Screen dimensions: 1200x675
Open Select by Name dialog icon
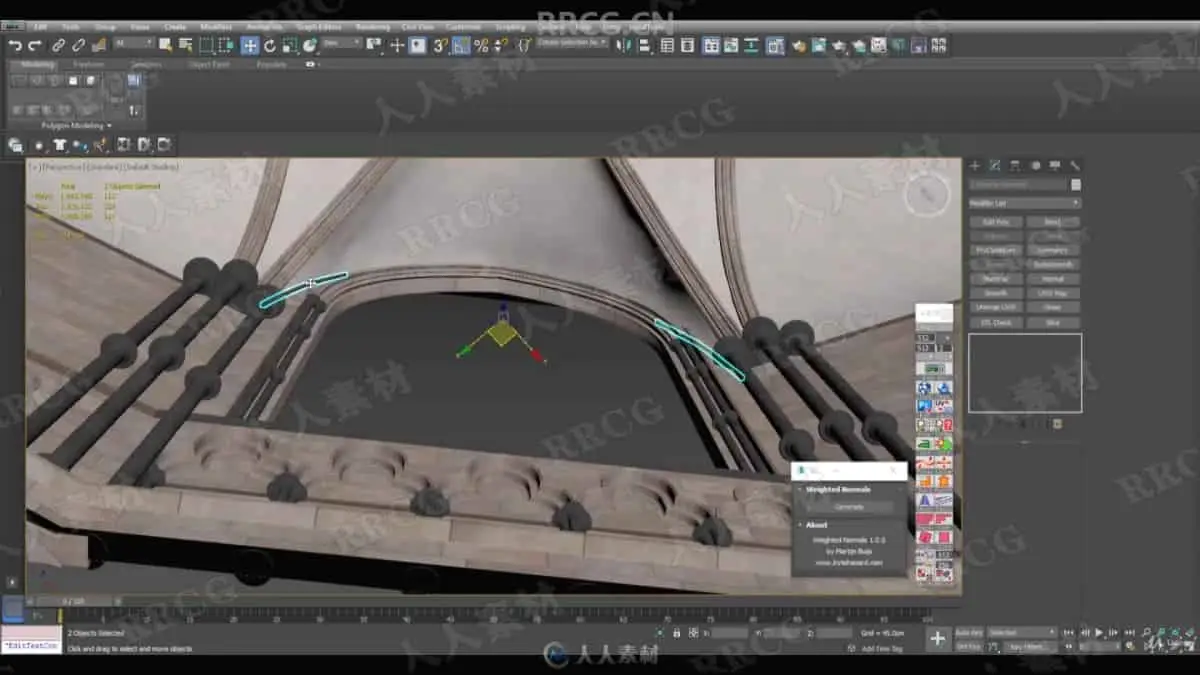click(185, 45)
